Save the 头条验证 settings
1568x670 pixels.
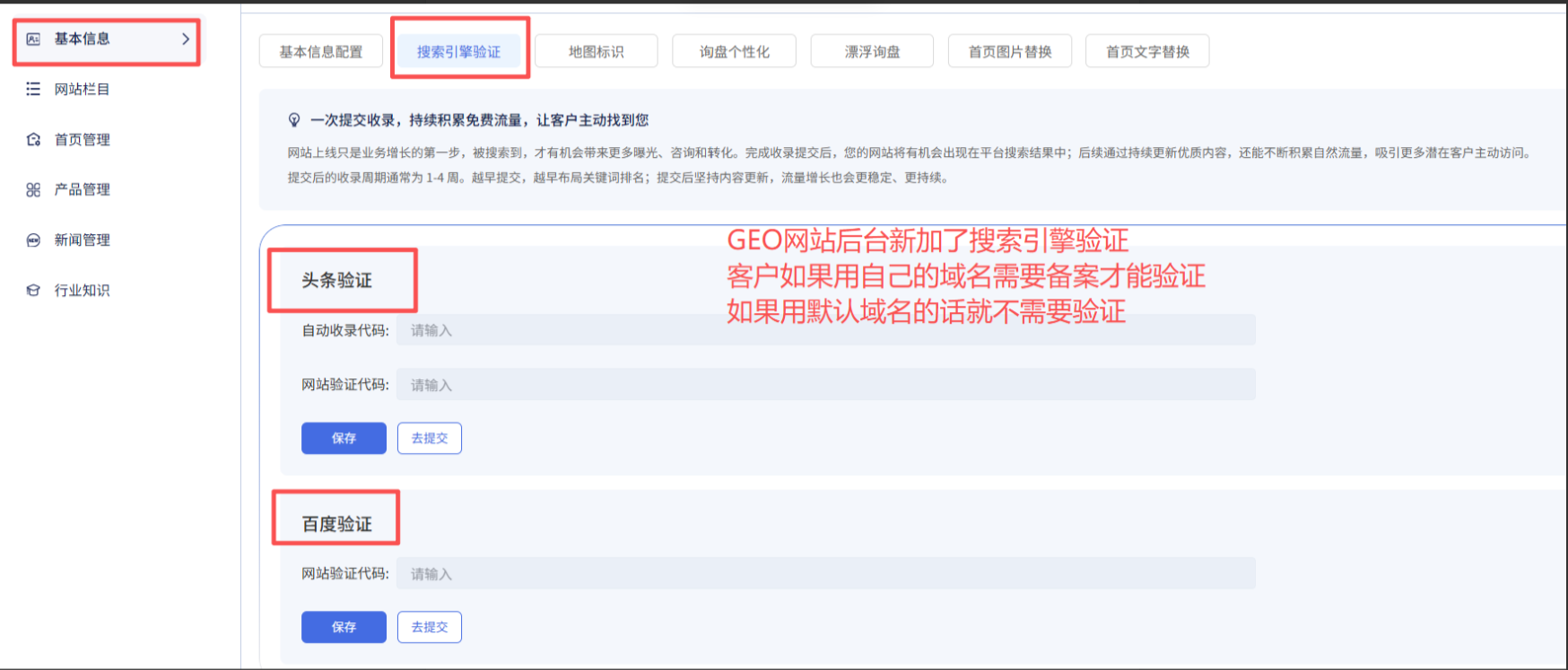click(x=344, y=438)
